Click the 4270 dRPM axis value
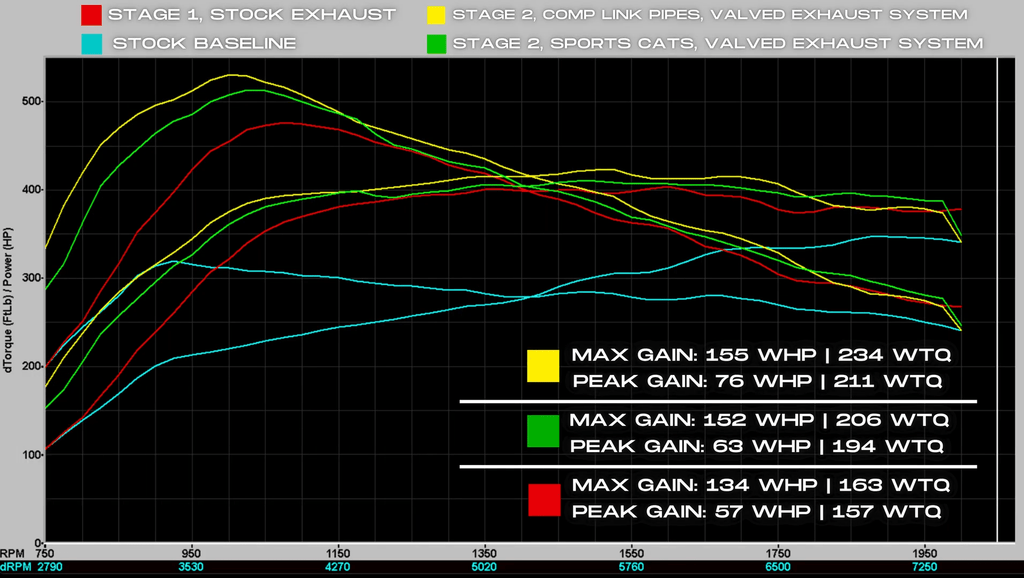 338,567
